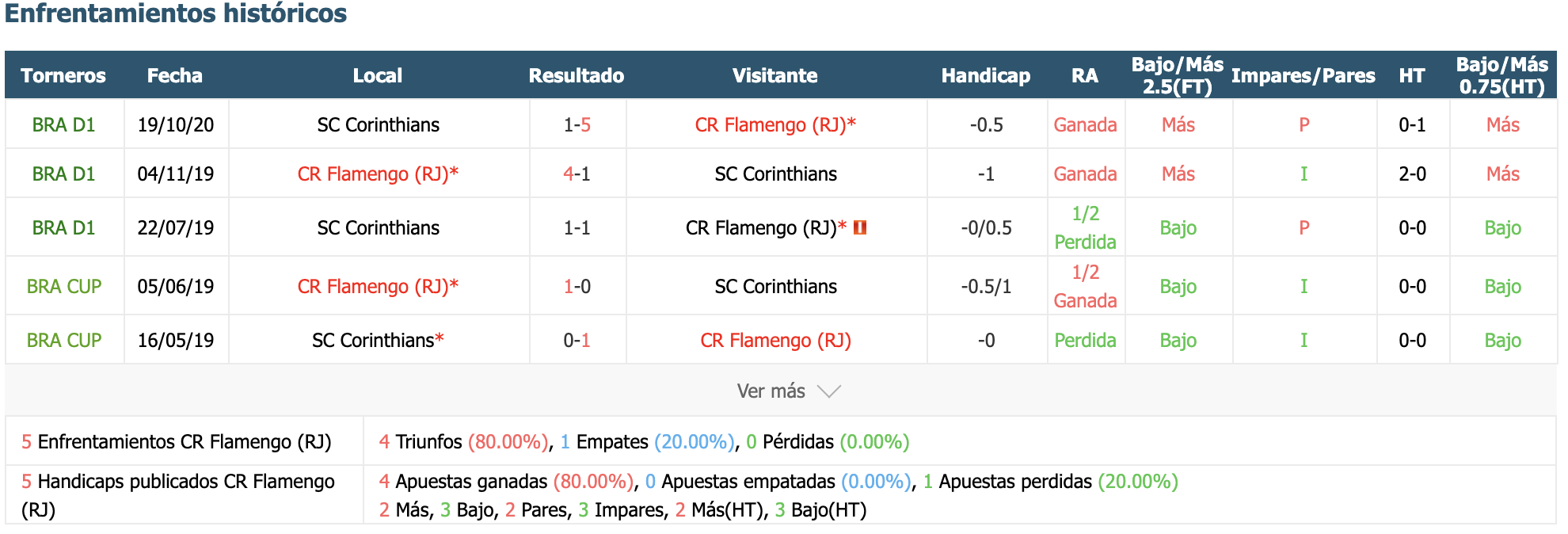
Task: Open CR Flamengo (RJ) visitor on 16/05/19
Action: (775, 340)
